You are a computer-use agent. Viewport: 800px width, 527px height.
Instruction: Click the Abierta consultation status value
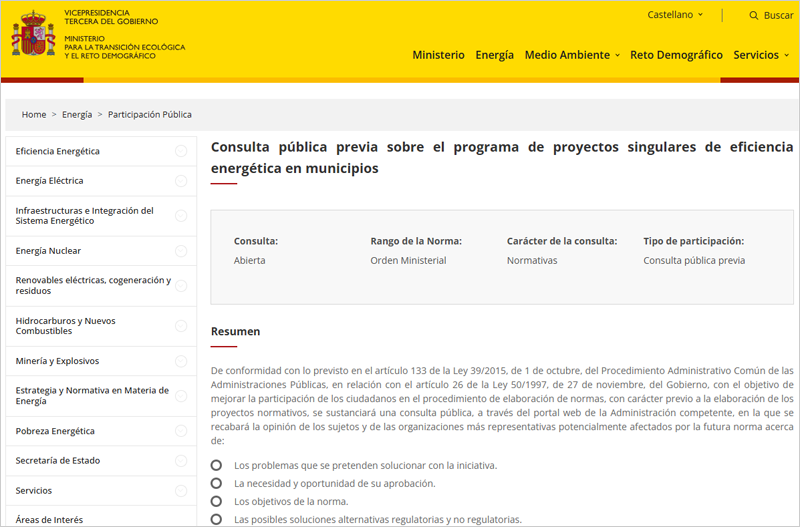click(x=249, y=260)
